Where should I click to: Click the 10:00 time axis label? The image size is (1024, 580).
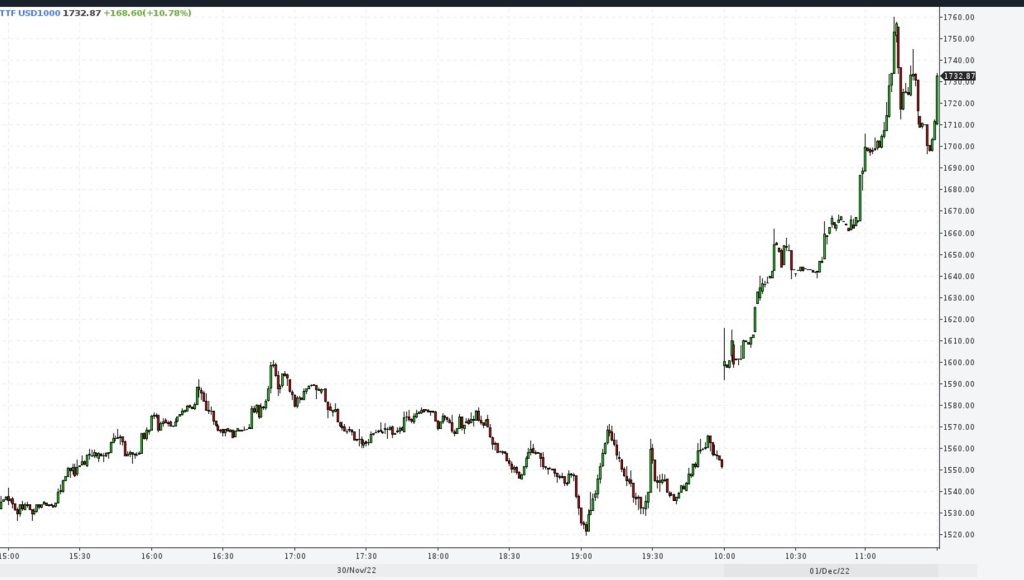[724, 557]
